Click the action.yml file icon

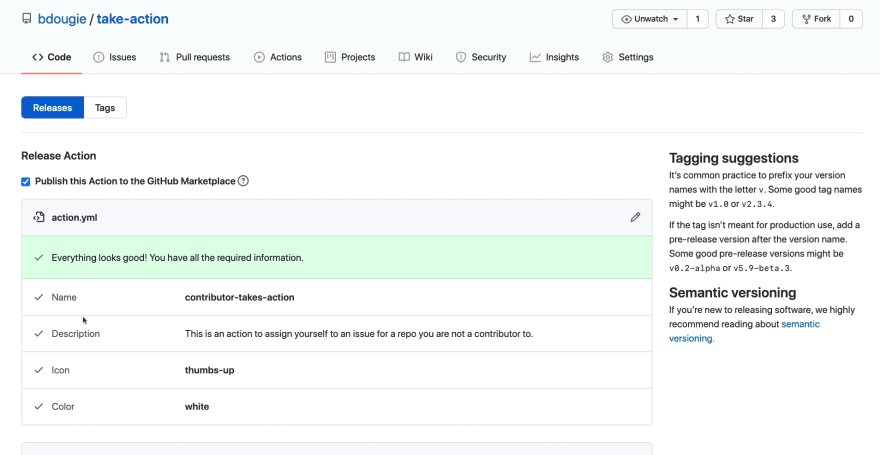click(39, 217)
